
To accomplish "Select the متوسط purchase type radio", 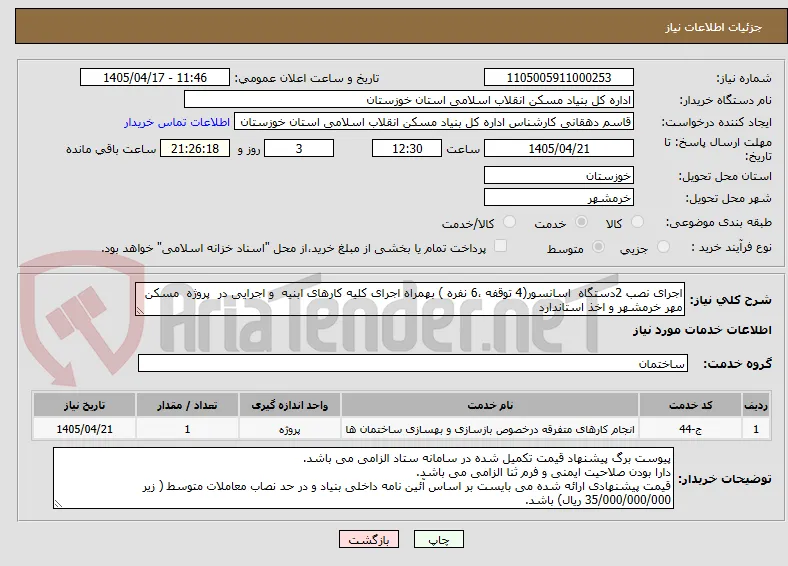I will (598, 246).
